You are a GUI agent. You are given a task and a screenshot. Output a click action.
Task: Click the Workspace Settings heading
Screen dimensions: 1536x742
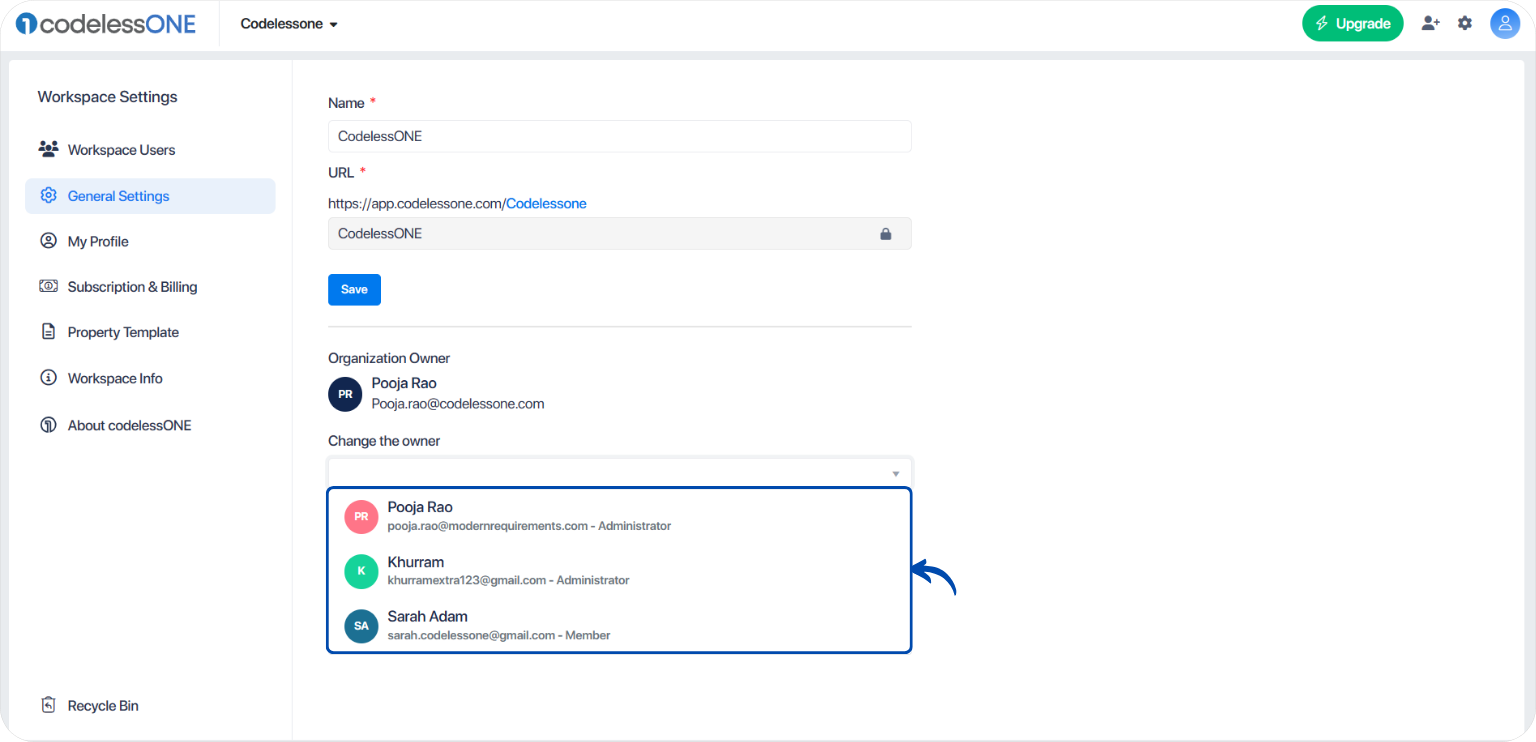[107, 97]
